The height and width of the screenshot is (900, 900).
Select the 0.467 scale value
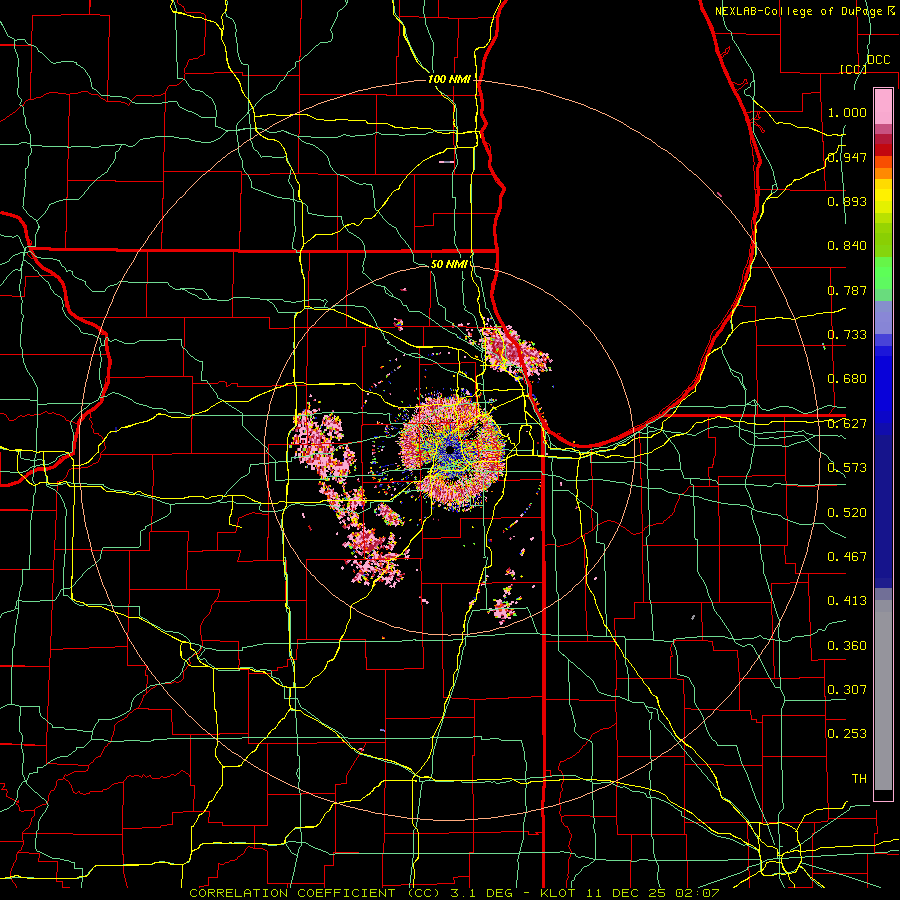pos(847,557)
